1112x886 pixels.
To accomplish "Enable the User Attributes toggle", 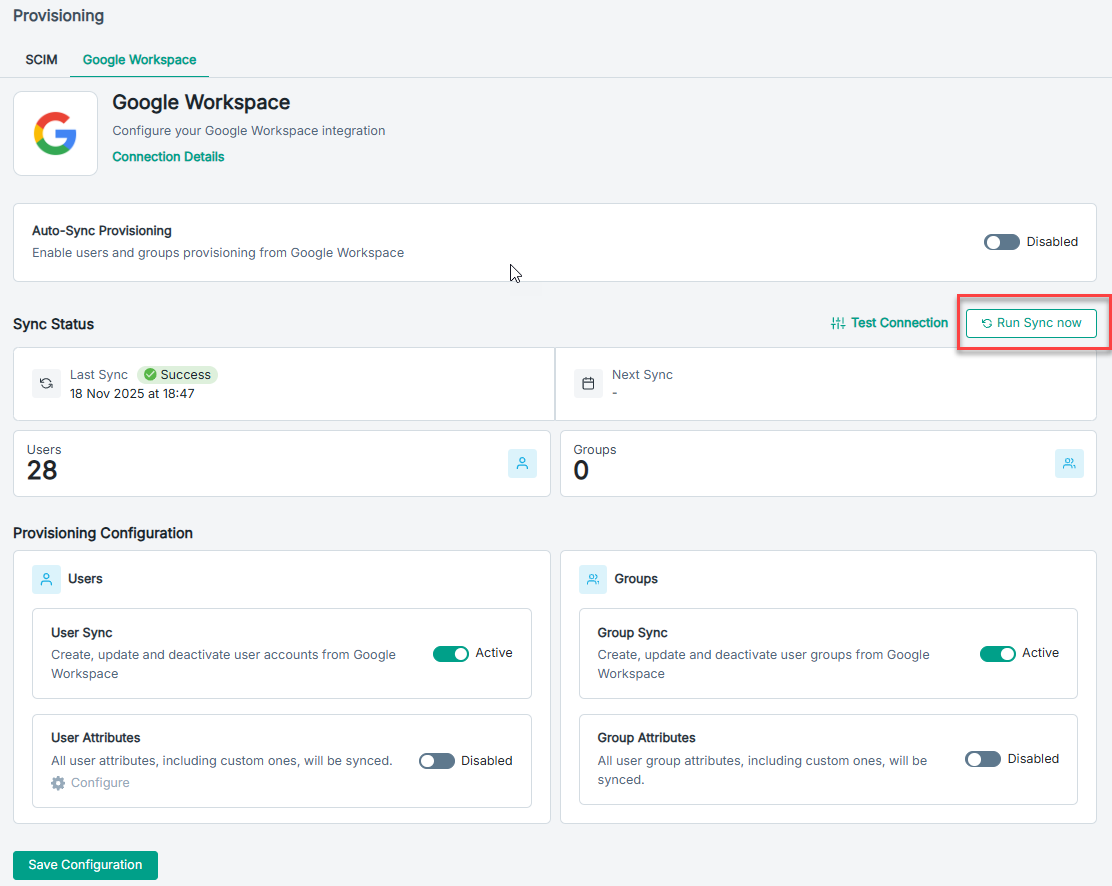I will point(437,761).
